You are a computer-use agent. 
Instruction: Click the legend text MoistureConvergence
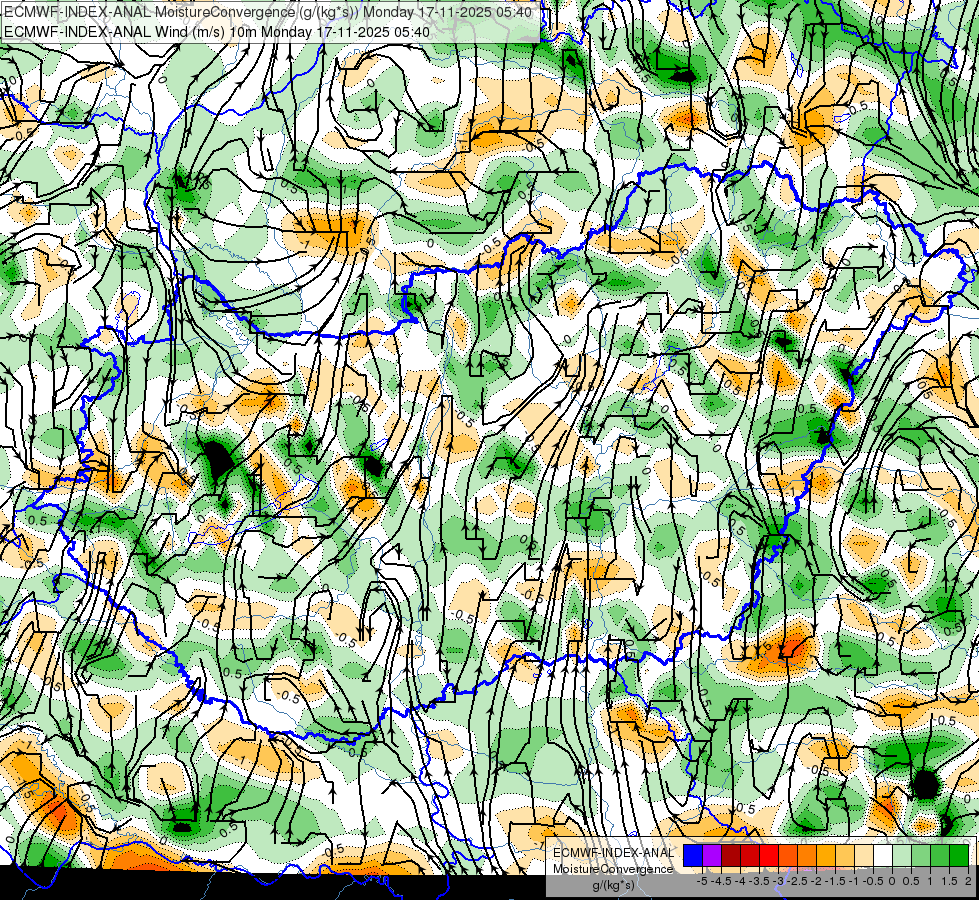coord(613,869)
